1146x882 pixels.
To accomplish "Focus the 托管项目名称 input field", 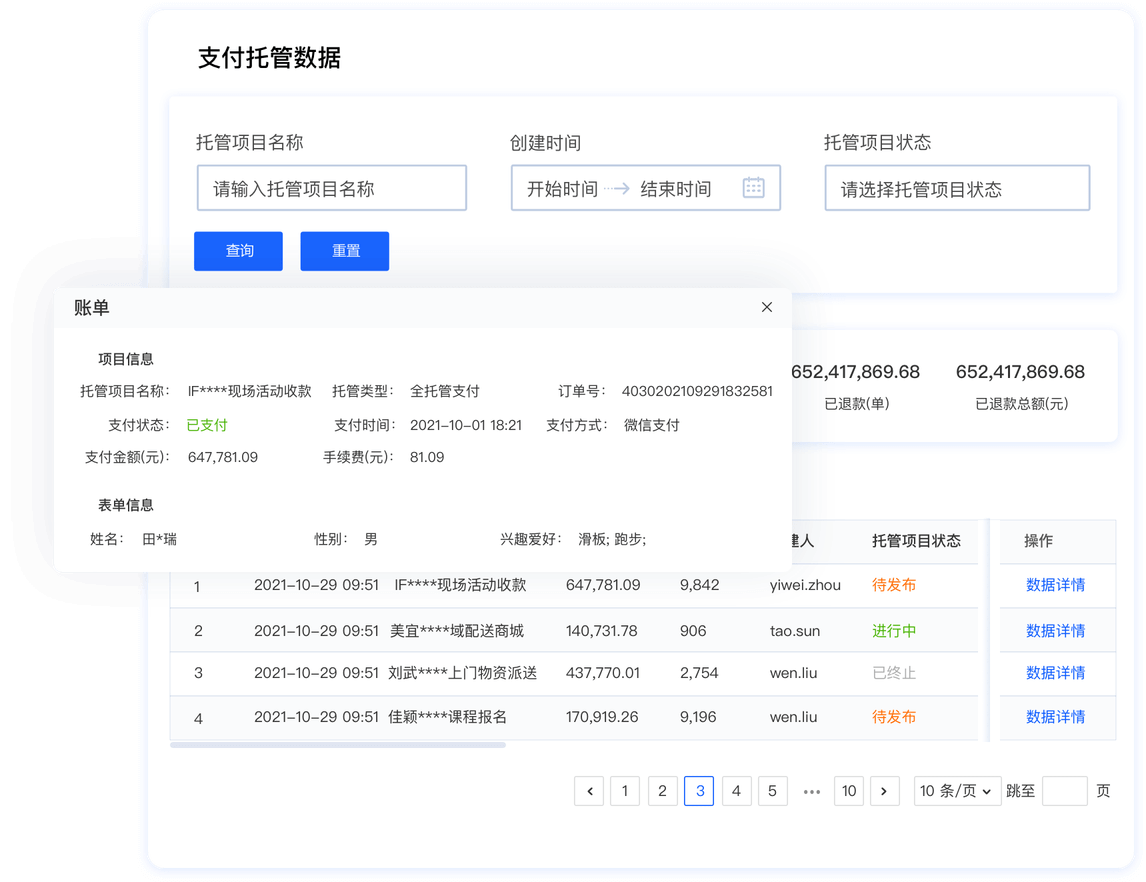I will [x=331, y=189].
